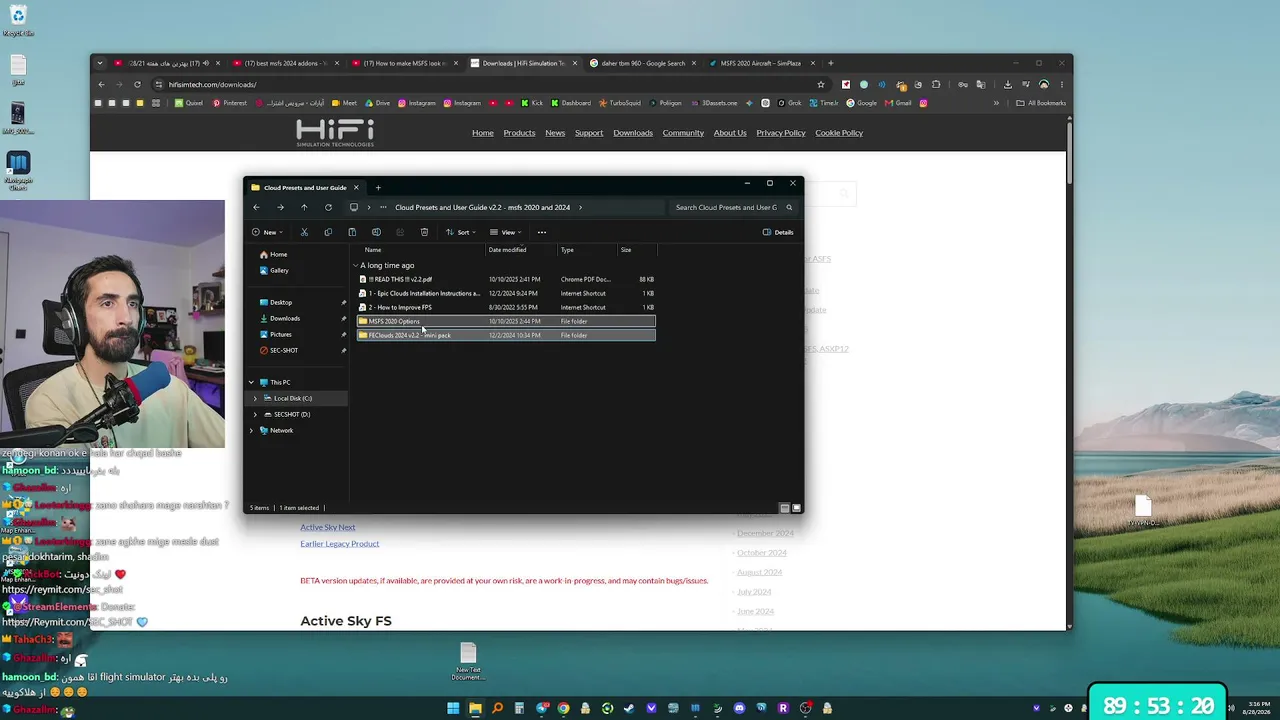
Task: Click the Forward arrow in File Explorer
Action: pos(280,207)
